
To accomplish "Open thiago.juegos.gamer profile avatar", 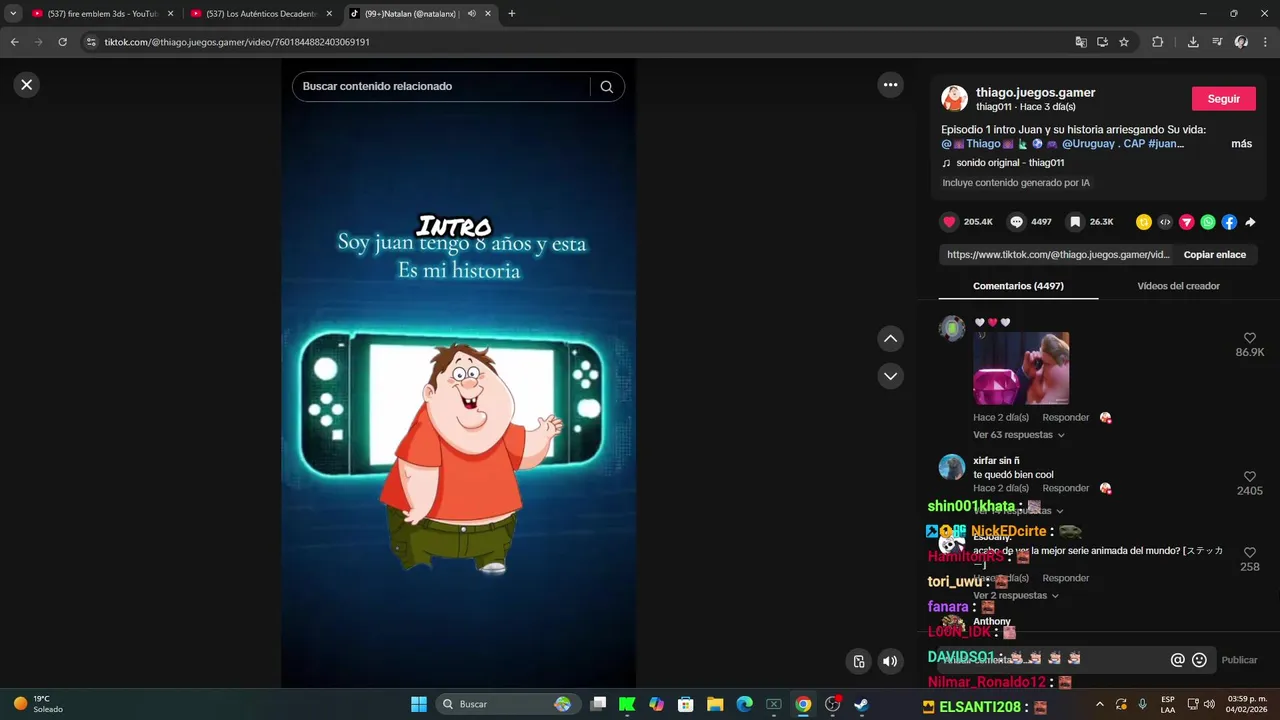I will point(954,98).
